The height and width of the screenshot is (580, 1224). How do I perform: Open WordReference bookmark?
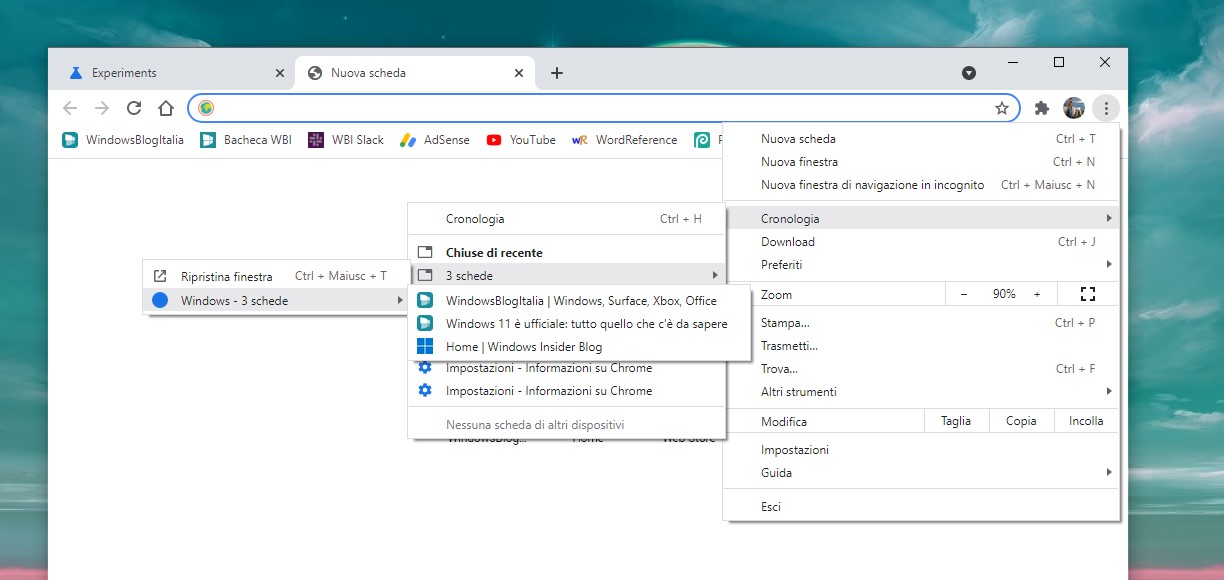[625, 140]
